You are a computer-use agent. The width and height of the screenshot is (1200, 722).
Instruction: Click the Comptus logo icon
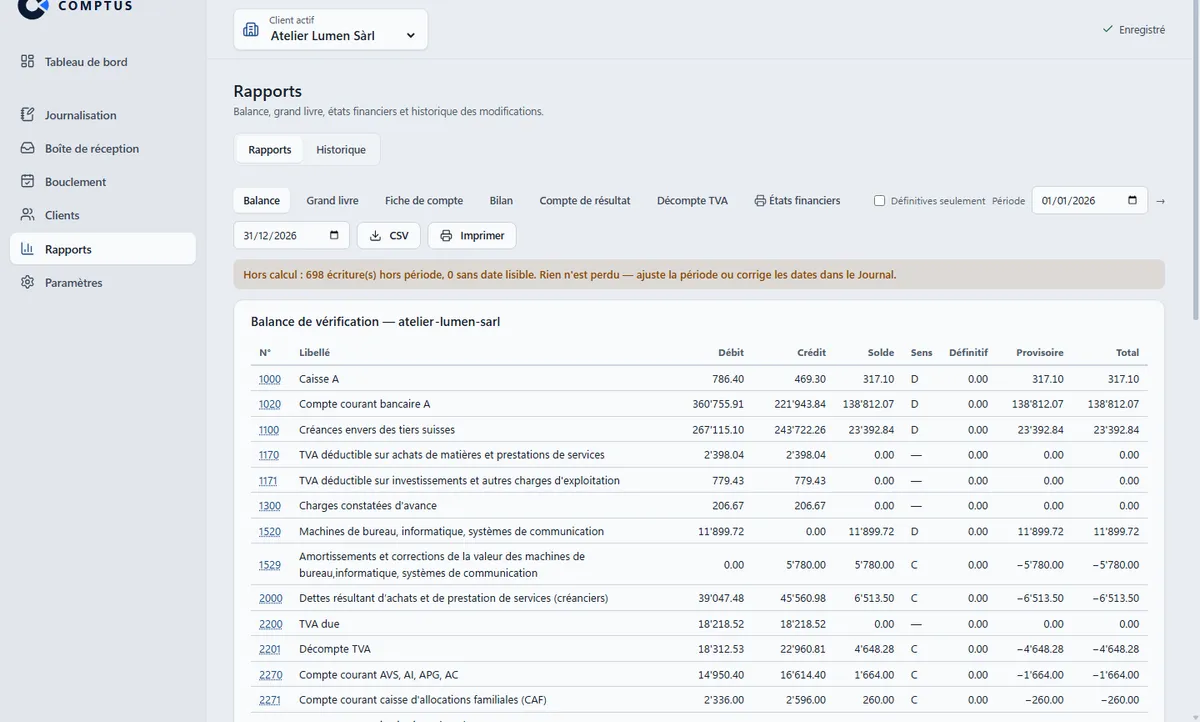(32, 6)
